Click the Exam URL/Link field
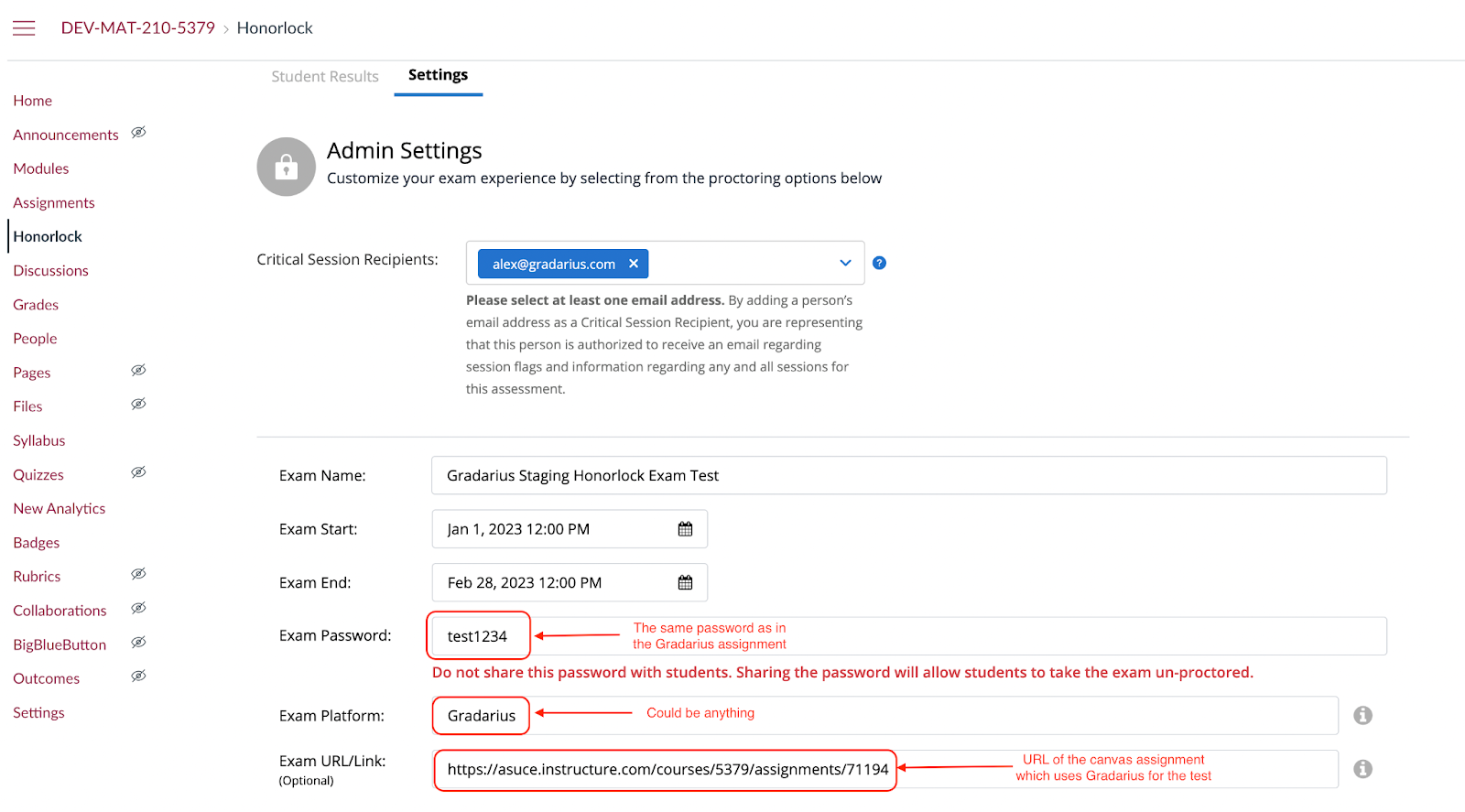Viewport: 1465px width, 812px height. 885,769
